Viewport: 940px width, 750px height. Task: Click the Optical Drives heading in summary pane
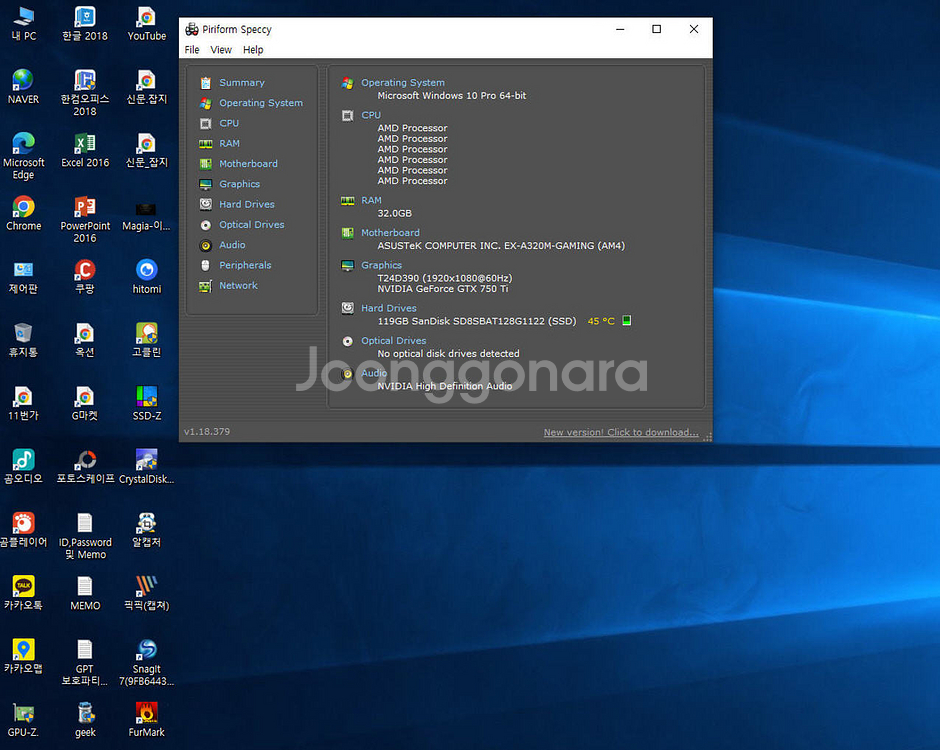pyautogui.click(x=393, y=341)
